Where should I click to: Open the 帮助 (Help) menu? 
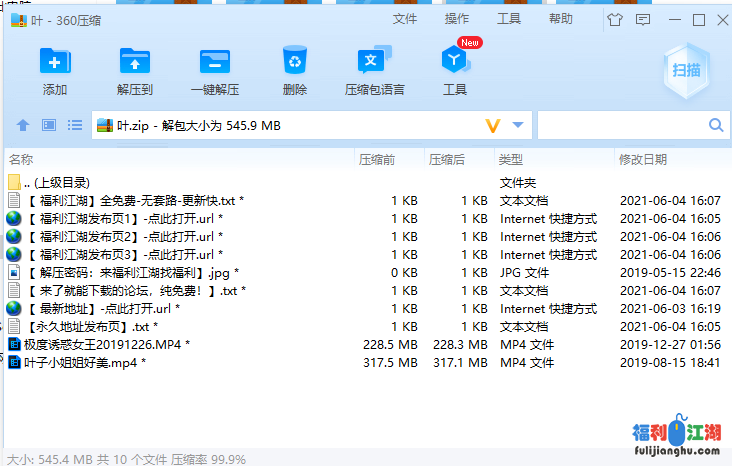(561, 19)
